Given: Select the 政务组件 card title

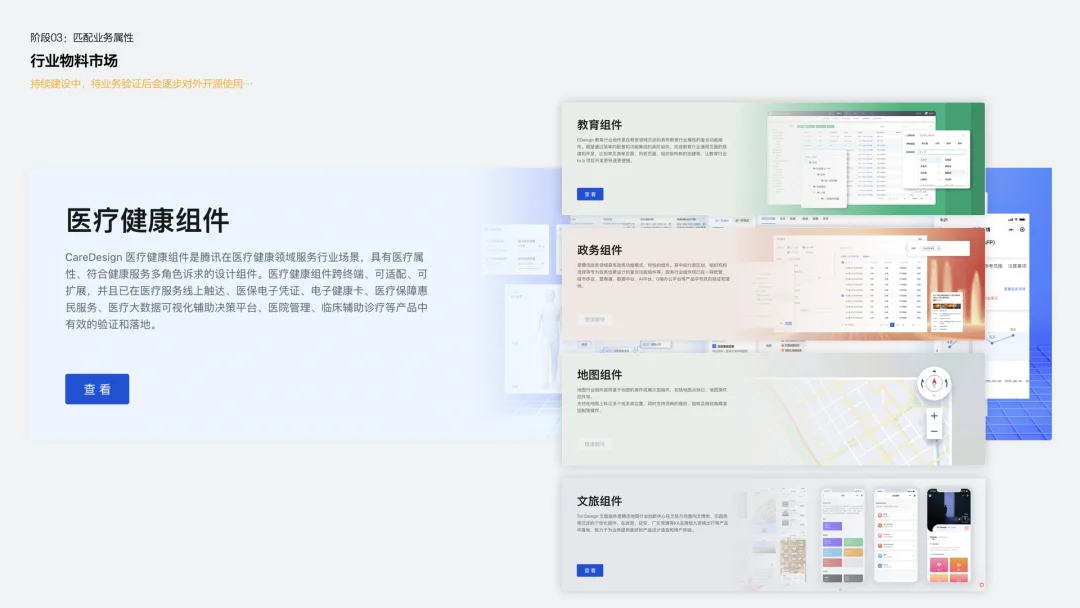Looking at the screenshot, I should pos(599,250).
